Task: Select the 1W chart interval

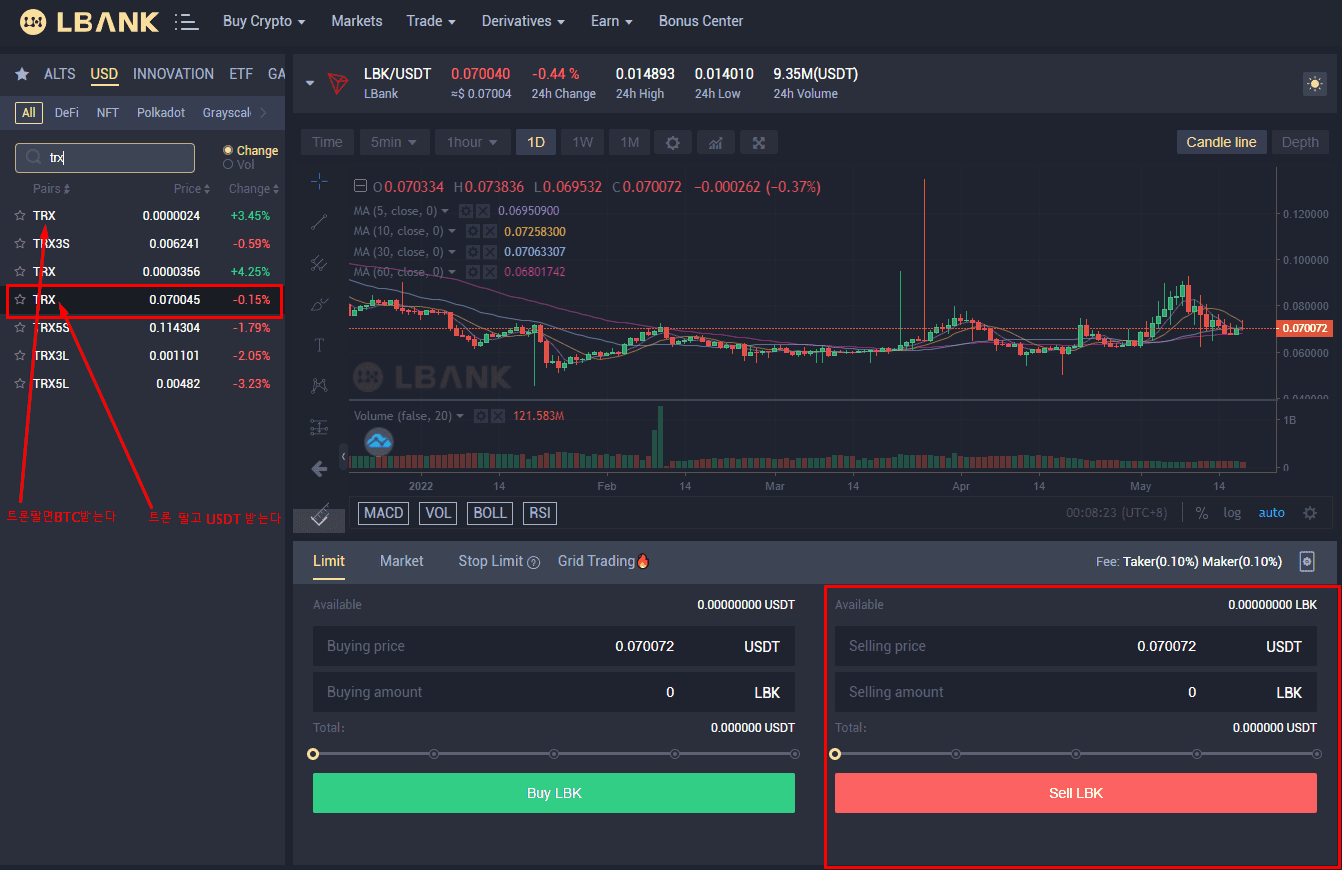Action: click(582, 142)
